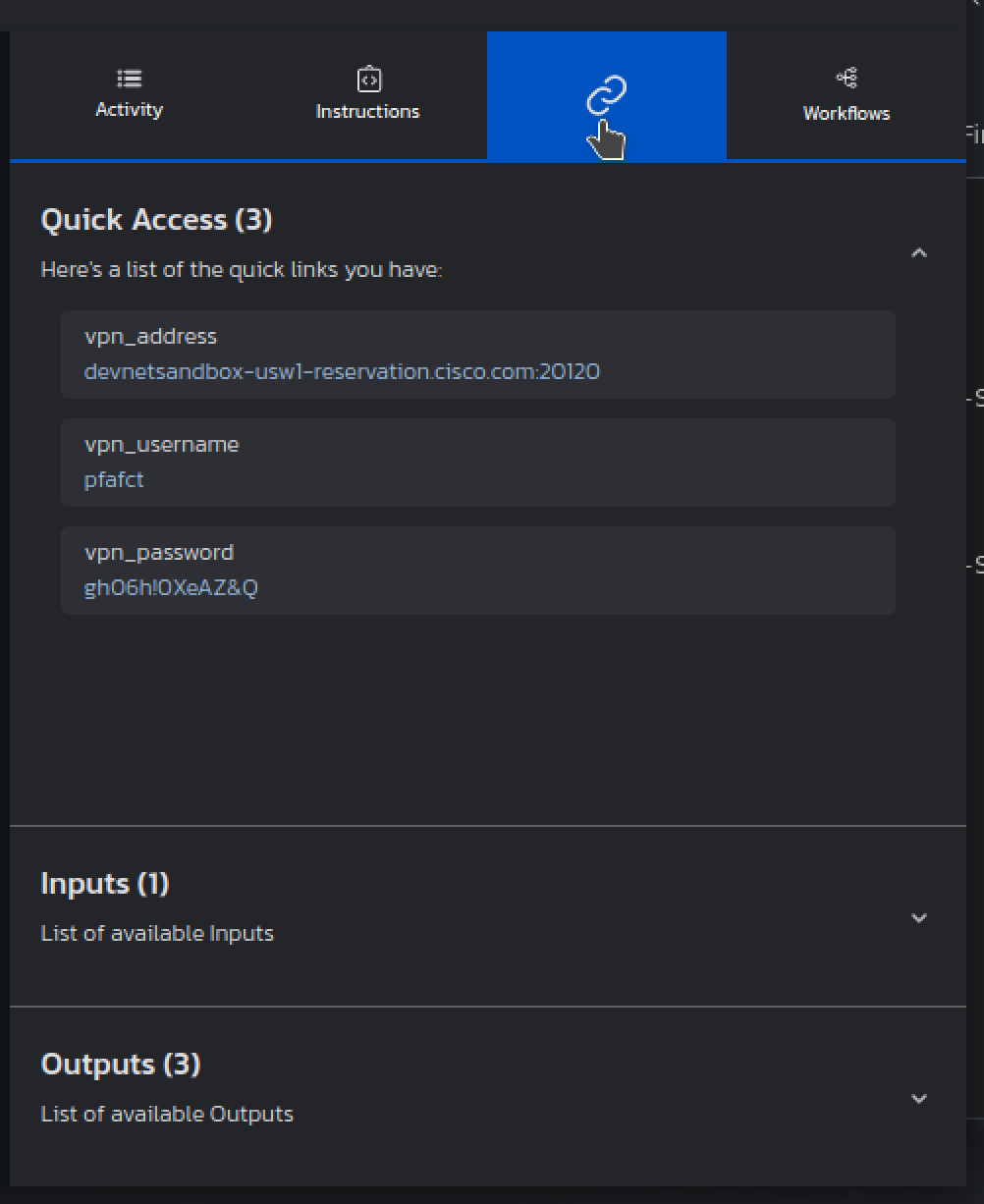This screenshot has width=984, height=1204.
Task: Expand the Outputs section chevron
Action: tap(919, 1099)
